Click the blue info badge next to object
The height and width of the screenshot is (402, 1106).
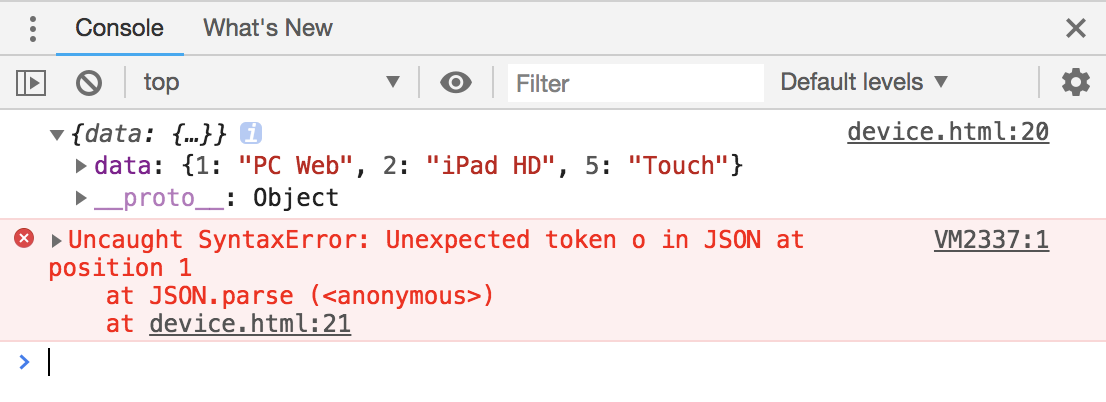tap(250, 133)
